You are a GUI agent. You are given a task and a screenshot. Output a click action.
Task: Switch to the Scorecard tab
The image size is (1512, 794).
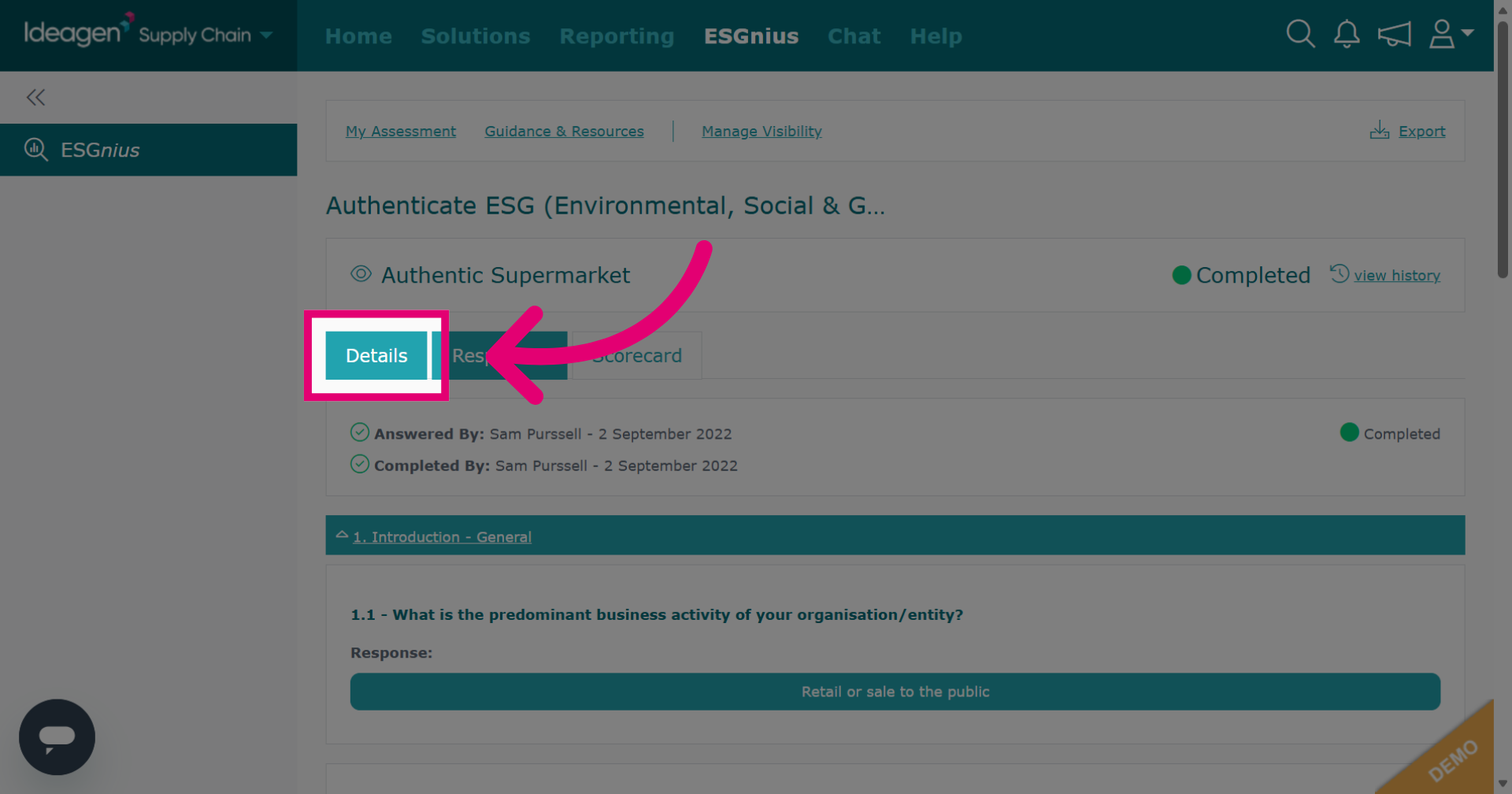[x=636, y=355]
